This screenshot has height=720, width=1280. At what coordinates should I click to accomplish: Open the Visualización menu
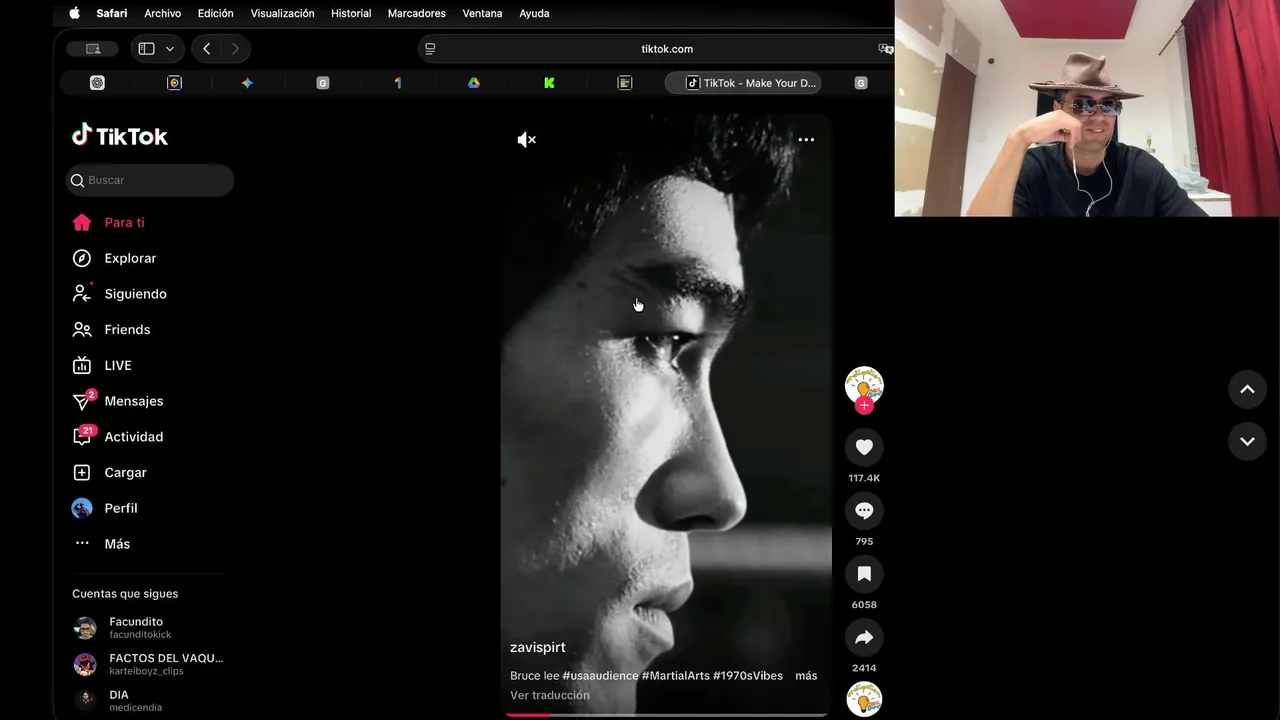coord(282,13)
